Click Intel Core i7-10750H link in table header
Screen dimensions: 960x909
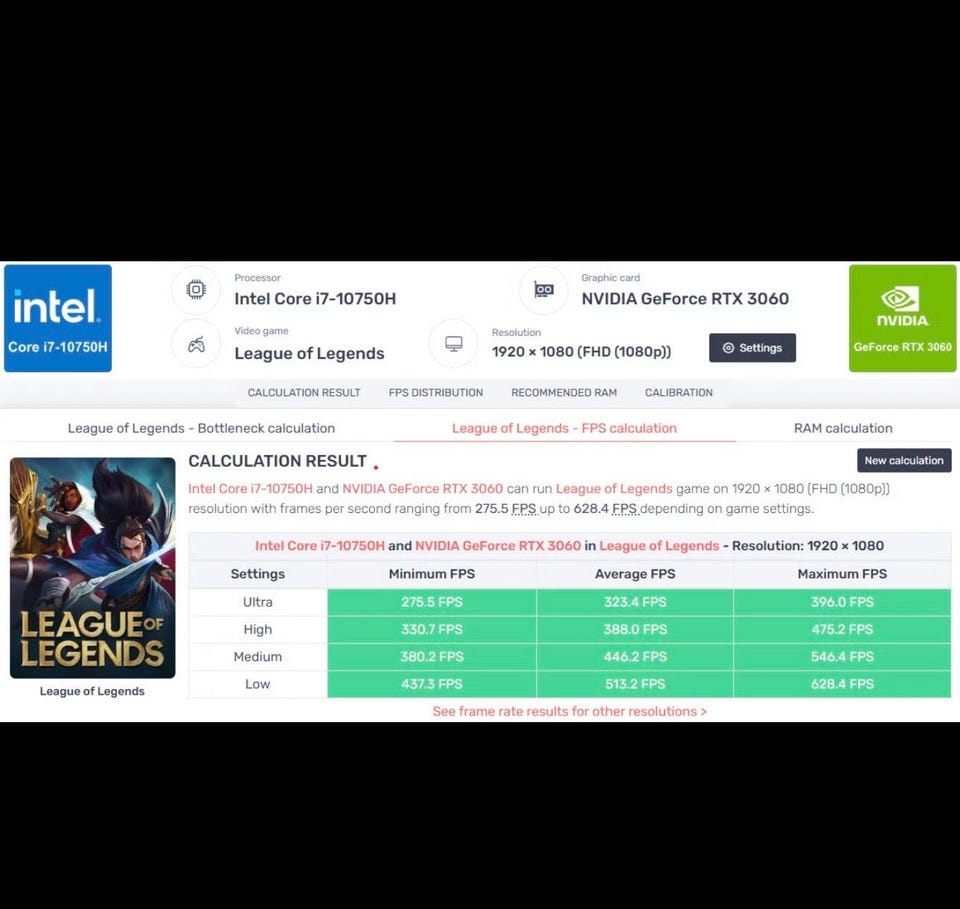(x=320, y=545)
